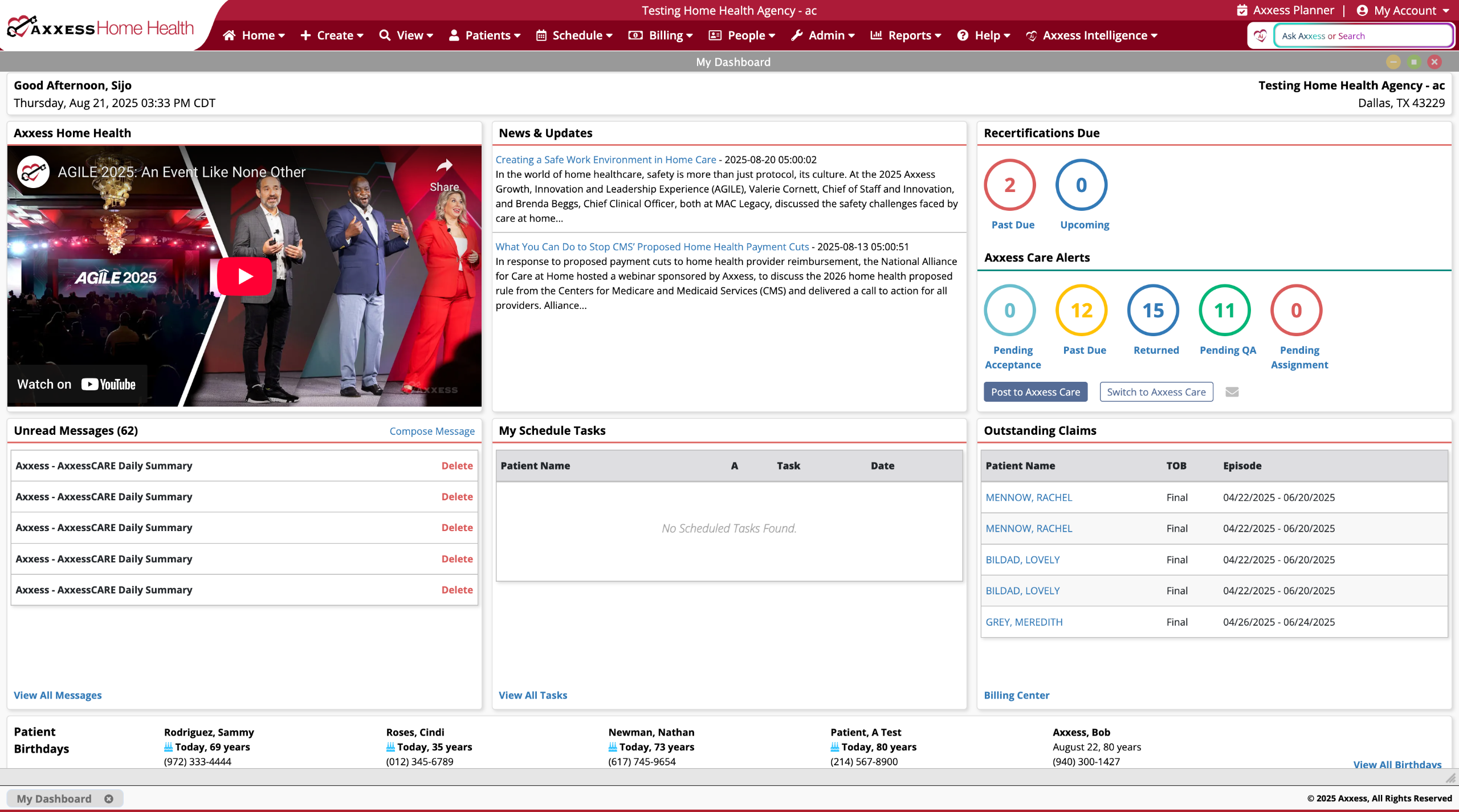The width and height of the screenshot is (1459, 812).
Task: Click the Ask Axxess or Search field
Action: pyautogui.click(x=1363, y=35)
